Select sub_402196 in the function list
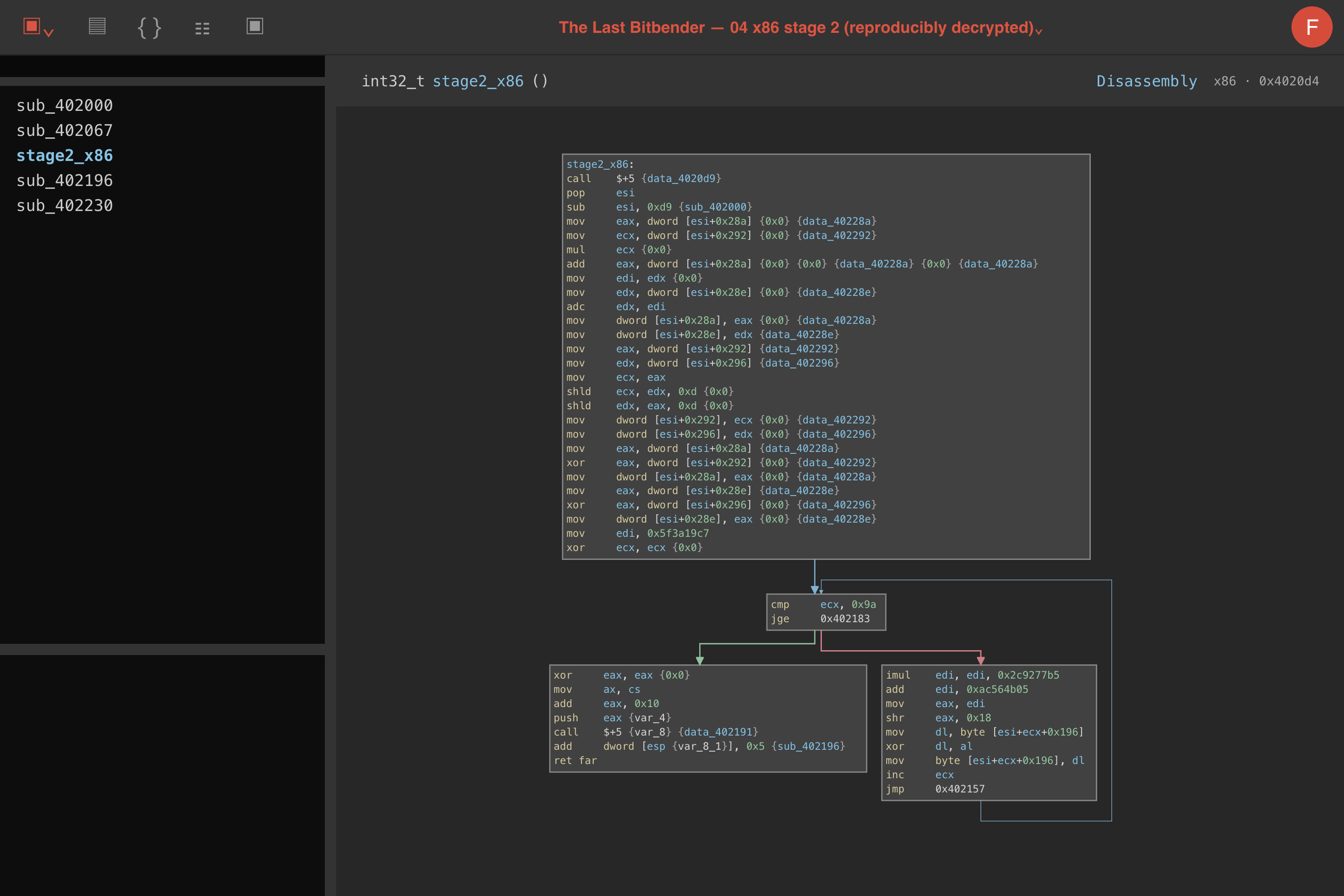The height and width of the screenshot is (896, 1344). click(65, 181)
